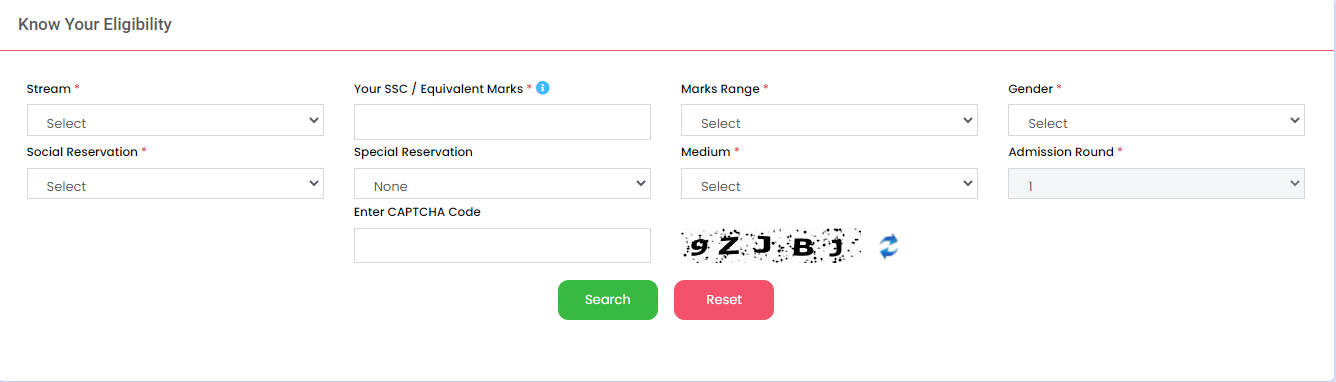Screen dimensions: 1336x382
Task: Refresh the CAPTCHA code
Action: (x=889, y=246)
